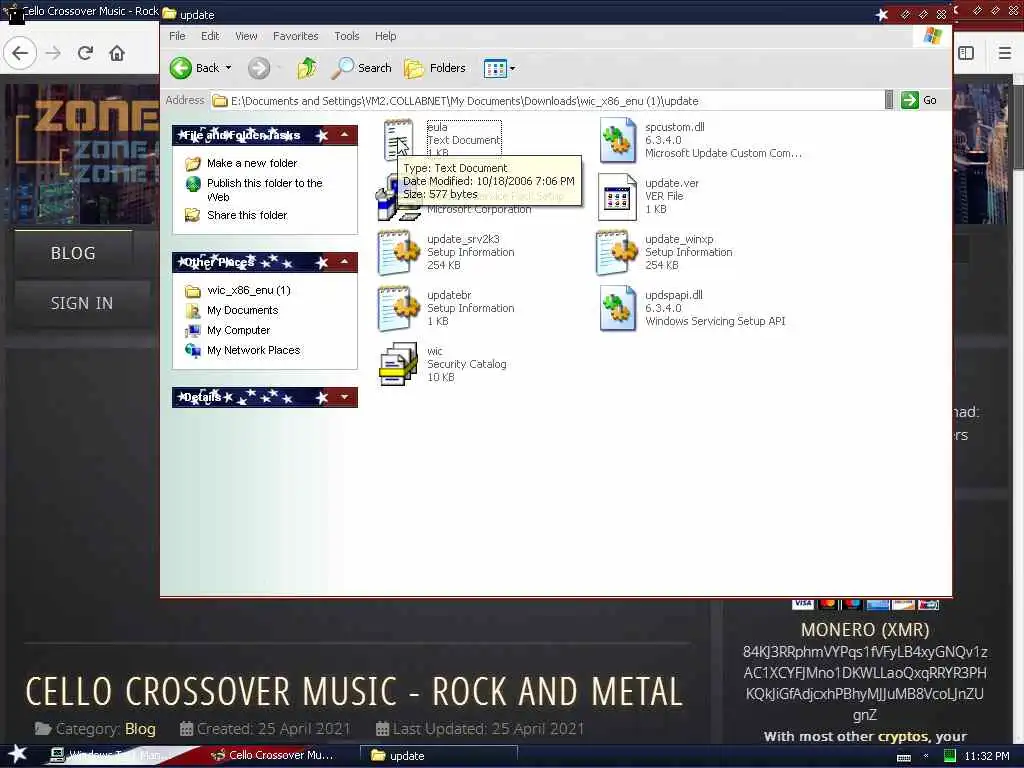Select the update_winxp file name text
This screenshot has height=768, width=1024.
[x=679, y=239]
